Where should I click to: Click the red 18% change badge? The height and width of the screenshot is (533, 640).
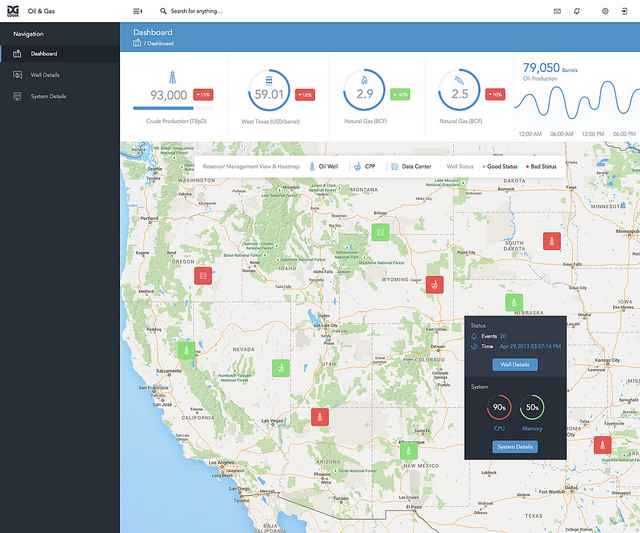(x=305, y=95)
